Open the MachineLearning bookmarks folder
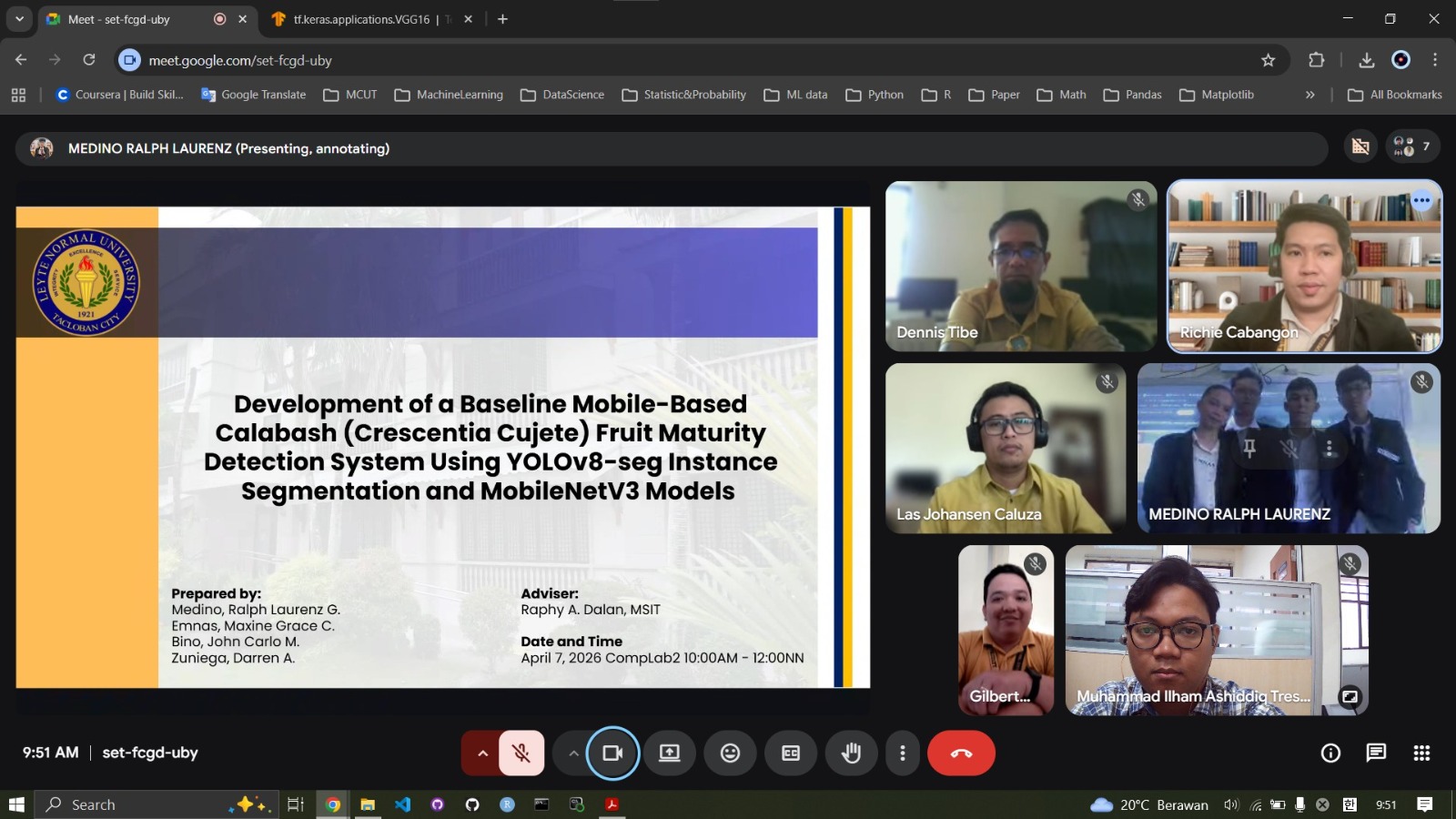1456x819 pixels. click(449, 95)
